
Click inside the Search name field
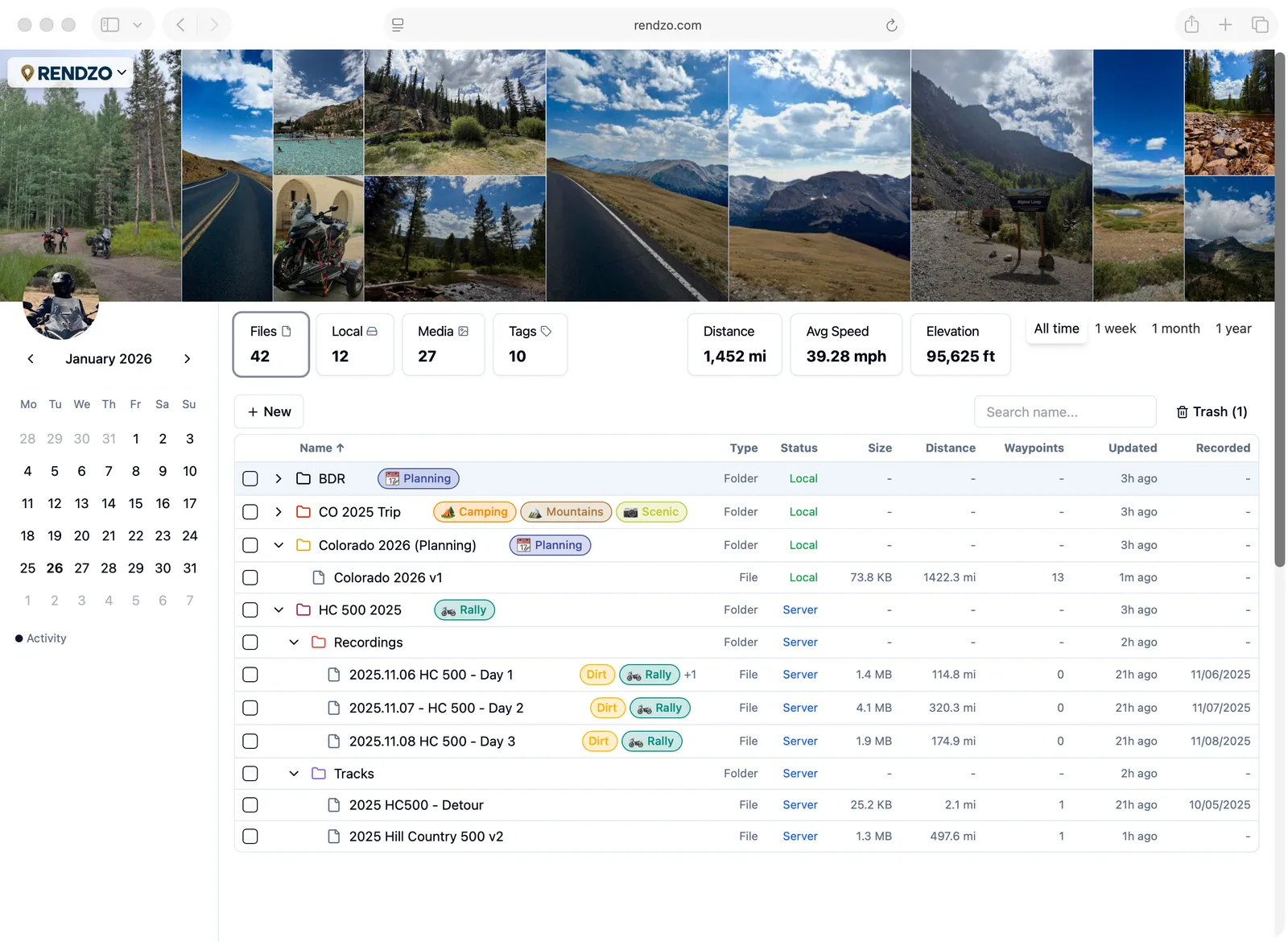pyautogui.click(x=1064, y=411)
